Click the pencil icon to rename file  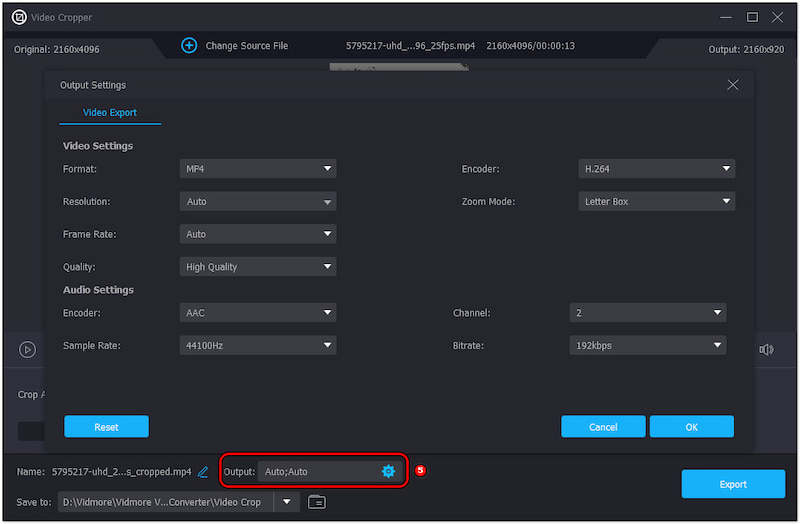click(x=203, y=471)
